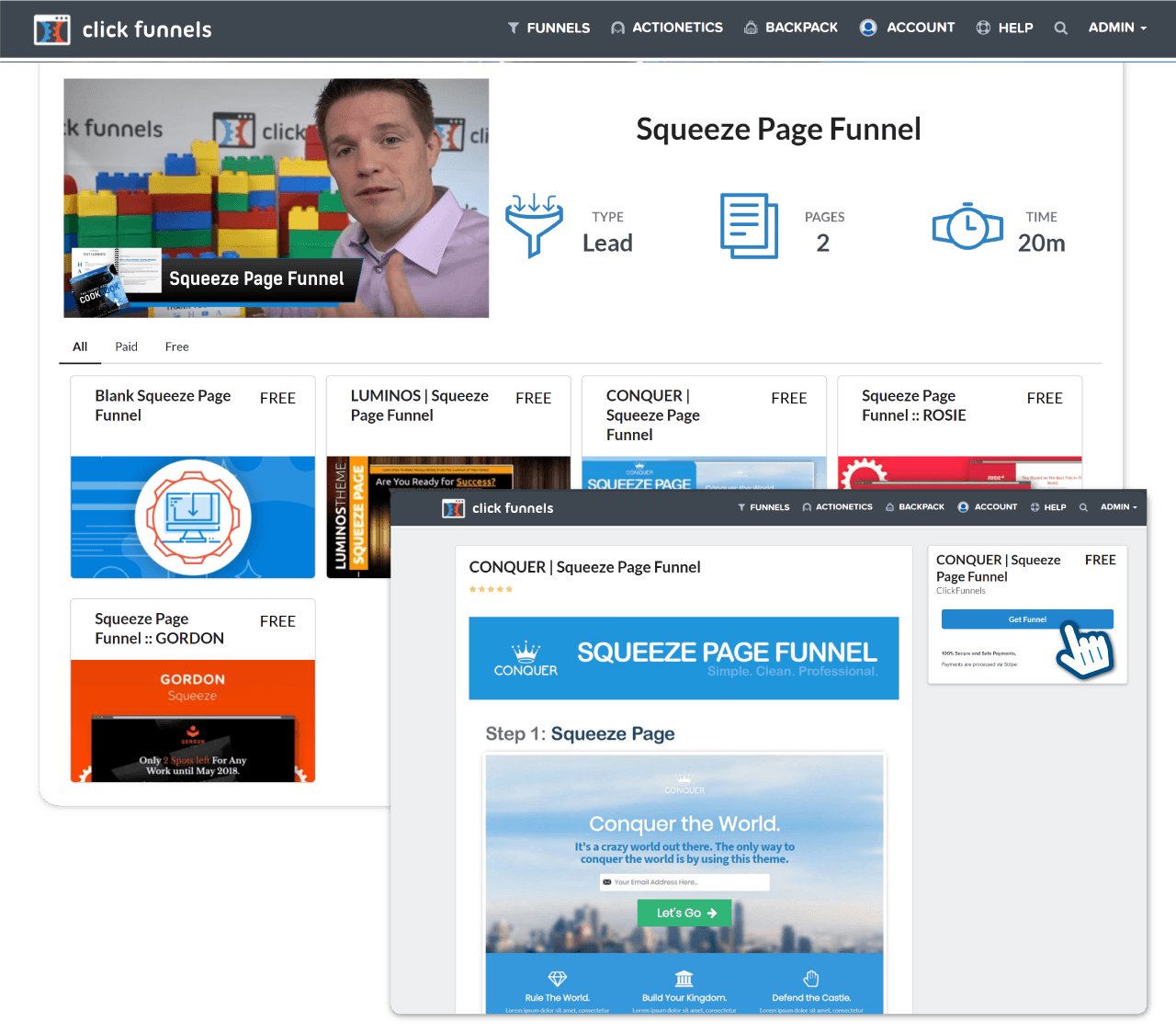Click the green Let's Go button
Image resolution: width=1176 pixels, height=1033 pixels.
[684, 913]
